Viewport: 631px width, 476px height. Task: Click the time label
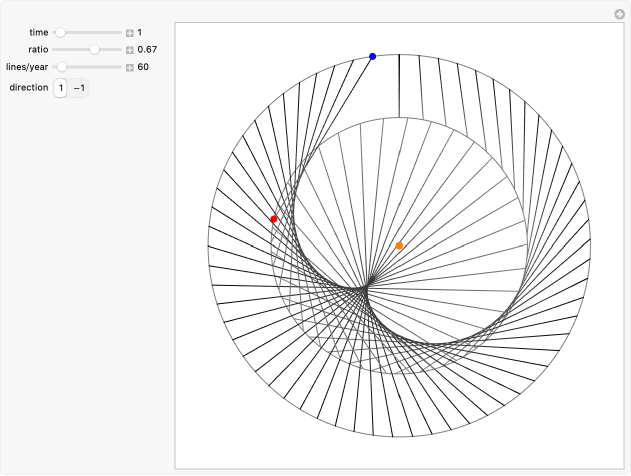(x=39, y=32)
